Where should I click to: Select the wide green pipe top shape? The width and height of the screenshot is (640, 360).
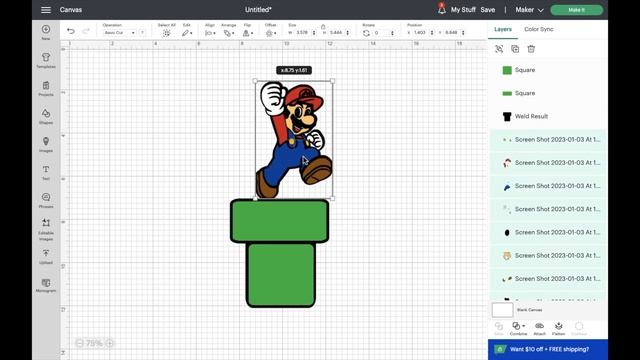280,221
